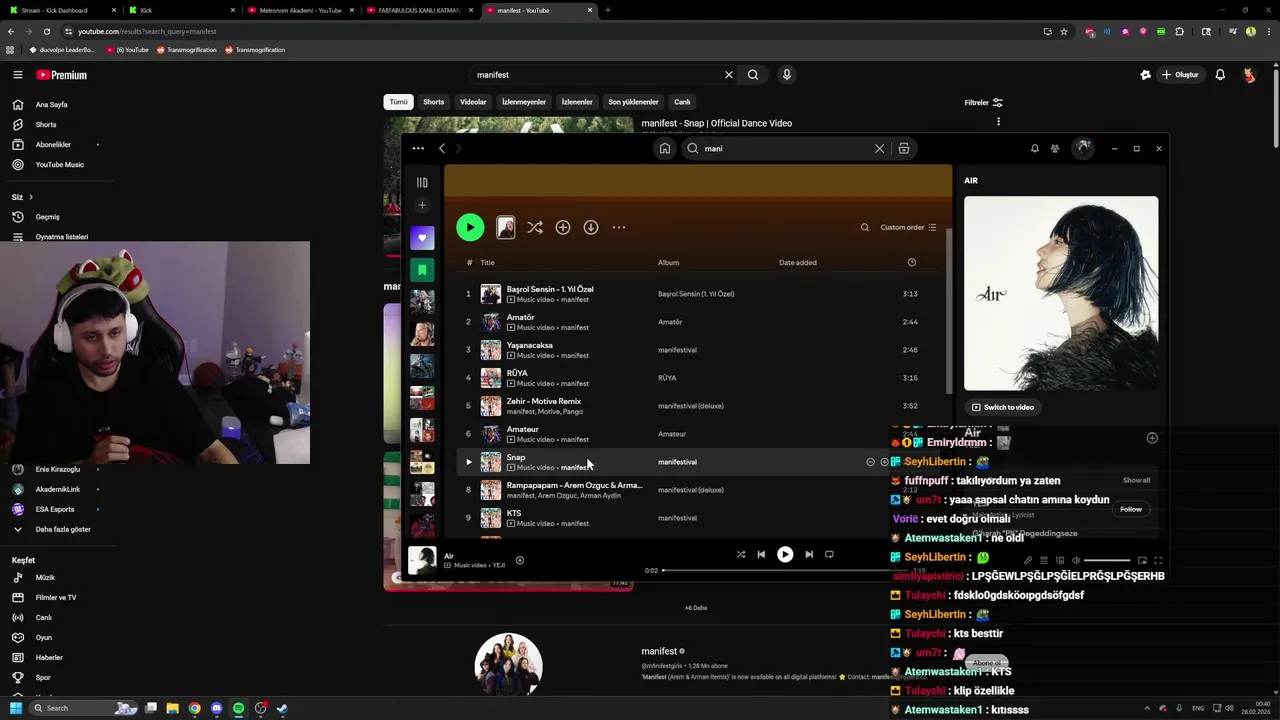1280x720 pixels.
Task: Expand Daha fazla göster in subscriptions
Action: tap(63, 529)
